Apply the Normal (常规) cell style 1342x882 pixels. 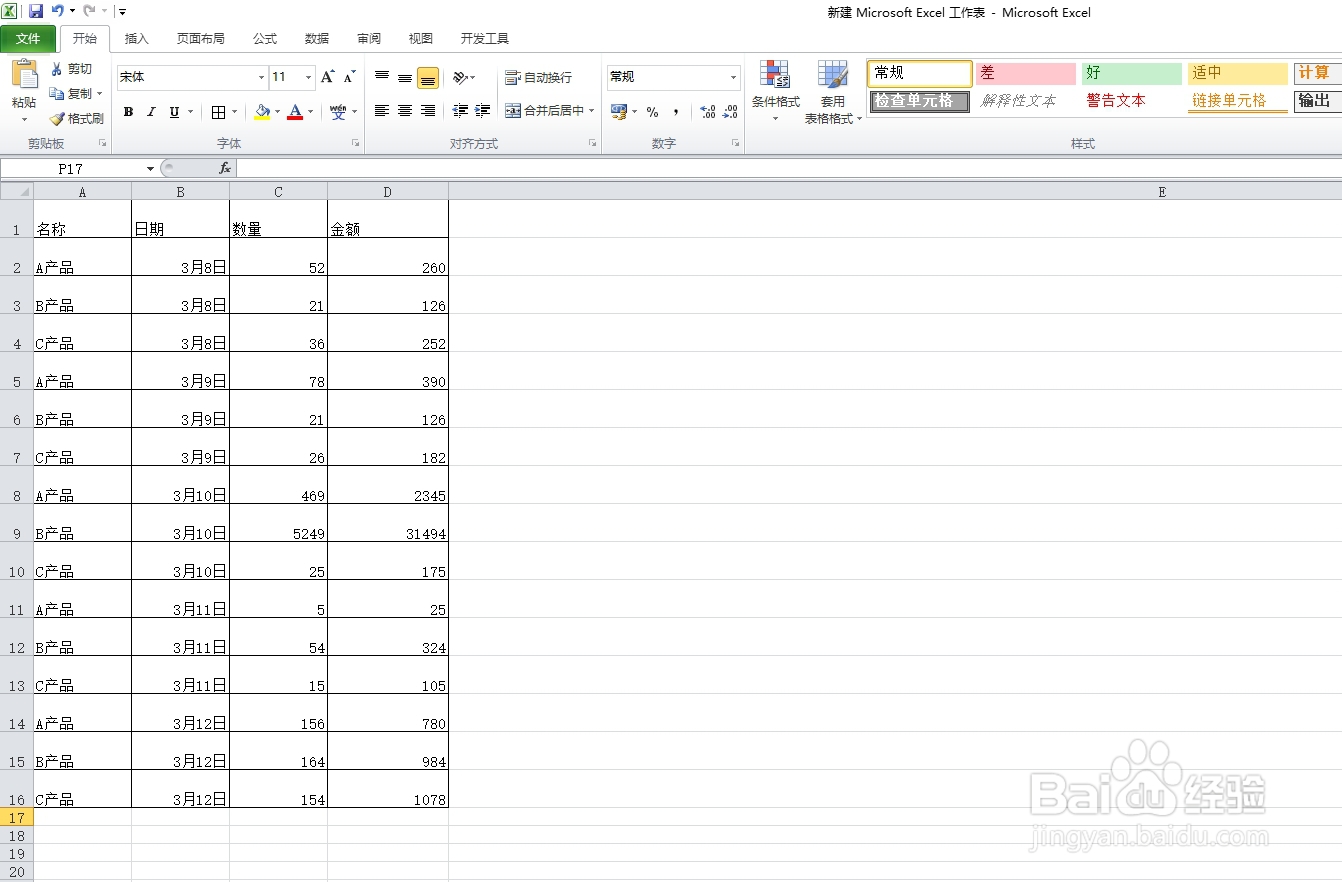tap(920, 73)
